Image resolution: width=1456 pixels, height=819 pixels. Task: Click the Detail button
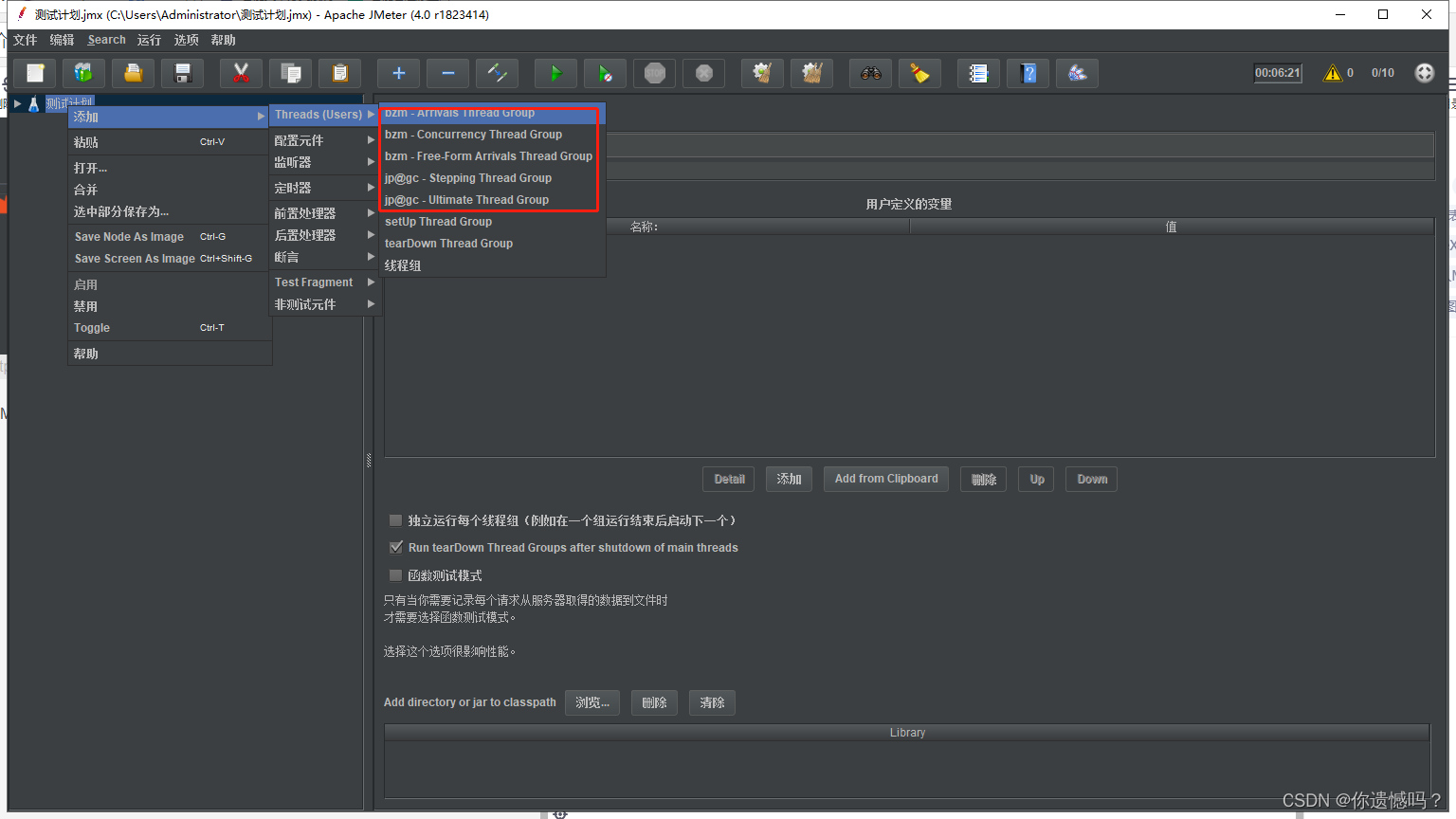tap(729, 480)
